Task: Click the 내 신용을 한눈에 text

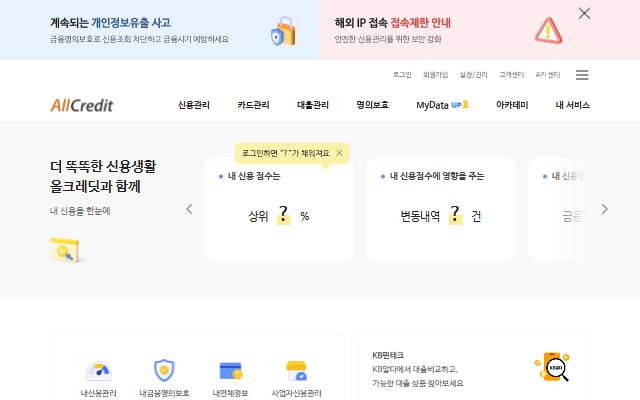Action: tap(80, 211)
